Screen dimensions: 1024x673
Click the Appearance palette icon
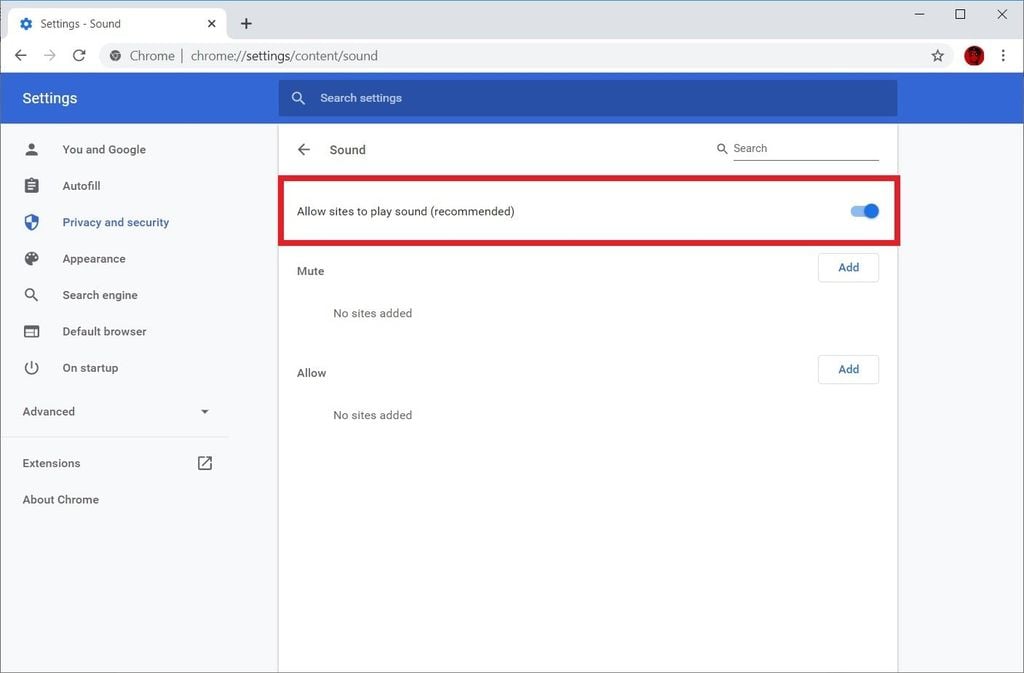click(31, 258)
